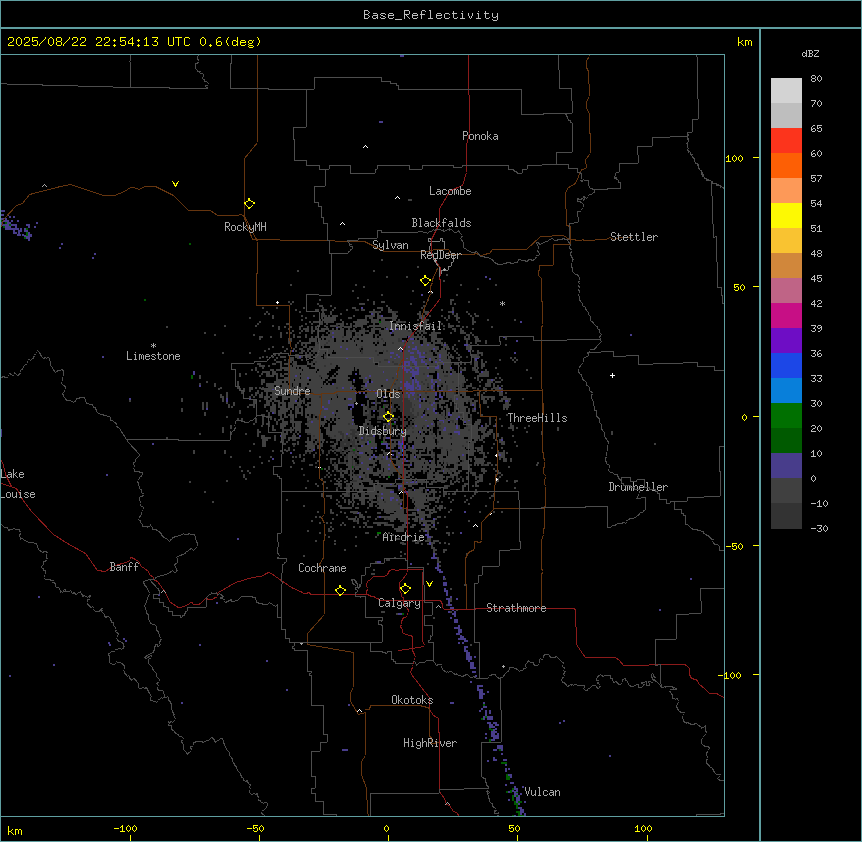Click the Blackfalds label
The width and height of the screenshot is (862, 842).
point(441,223)
